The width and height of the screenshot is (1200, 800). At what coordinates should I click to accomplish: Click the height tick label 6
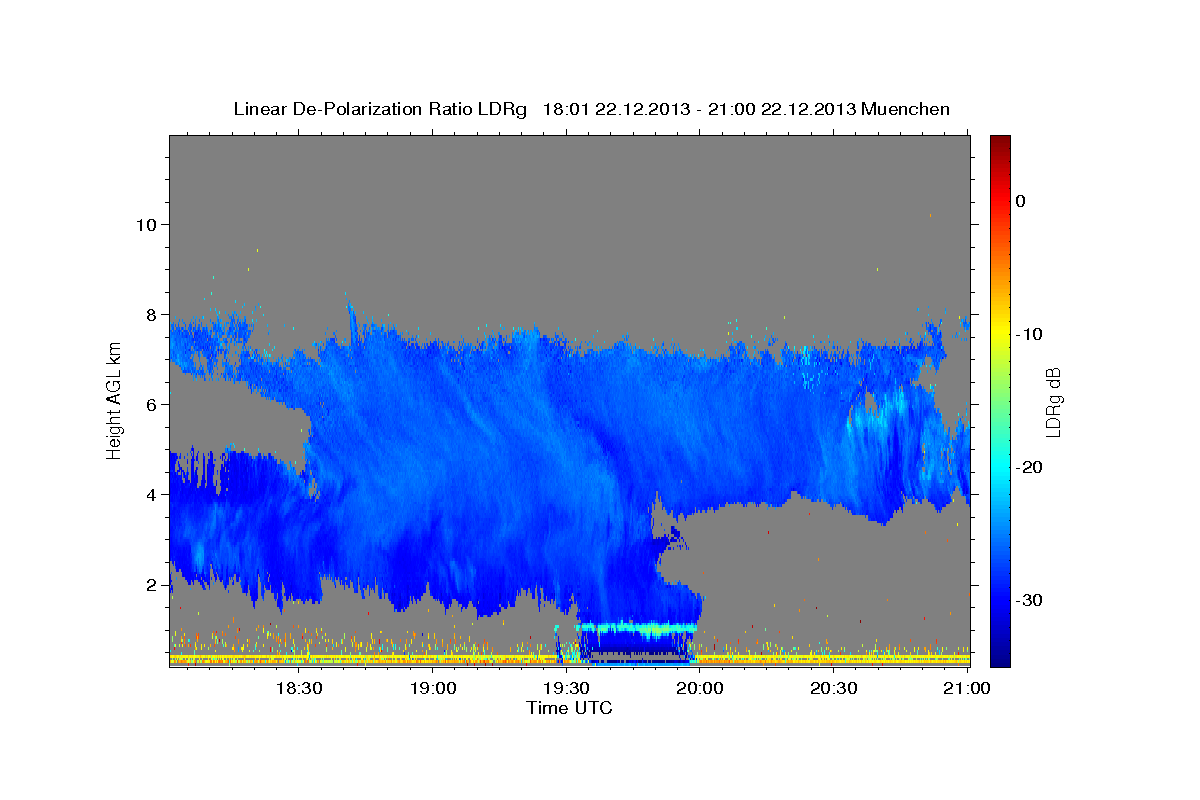[152, 404]
